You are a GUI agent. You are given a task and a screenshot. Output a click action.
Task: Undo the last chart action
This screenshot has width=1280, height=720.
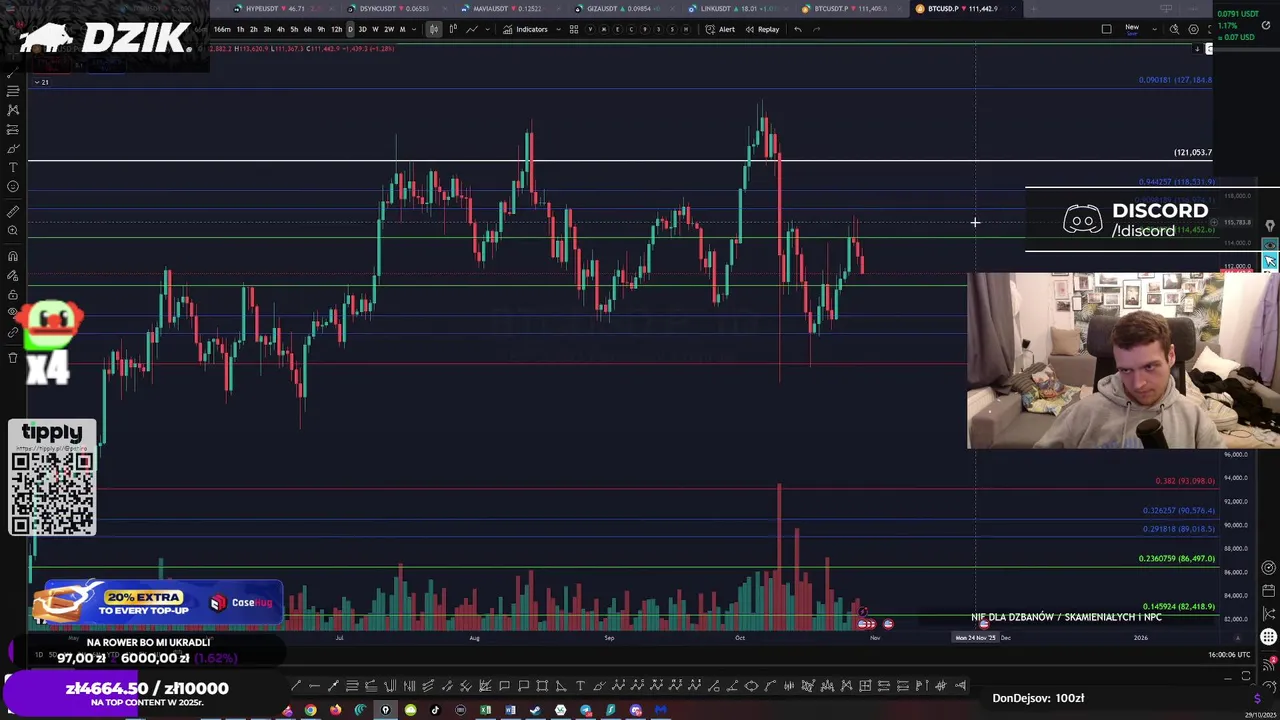coord(797,29)
